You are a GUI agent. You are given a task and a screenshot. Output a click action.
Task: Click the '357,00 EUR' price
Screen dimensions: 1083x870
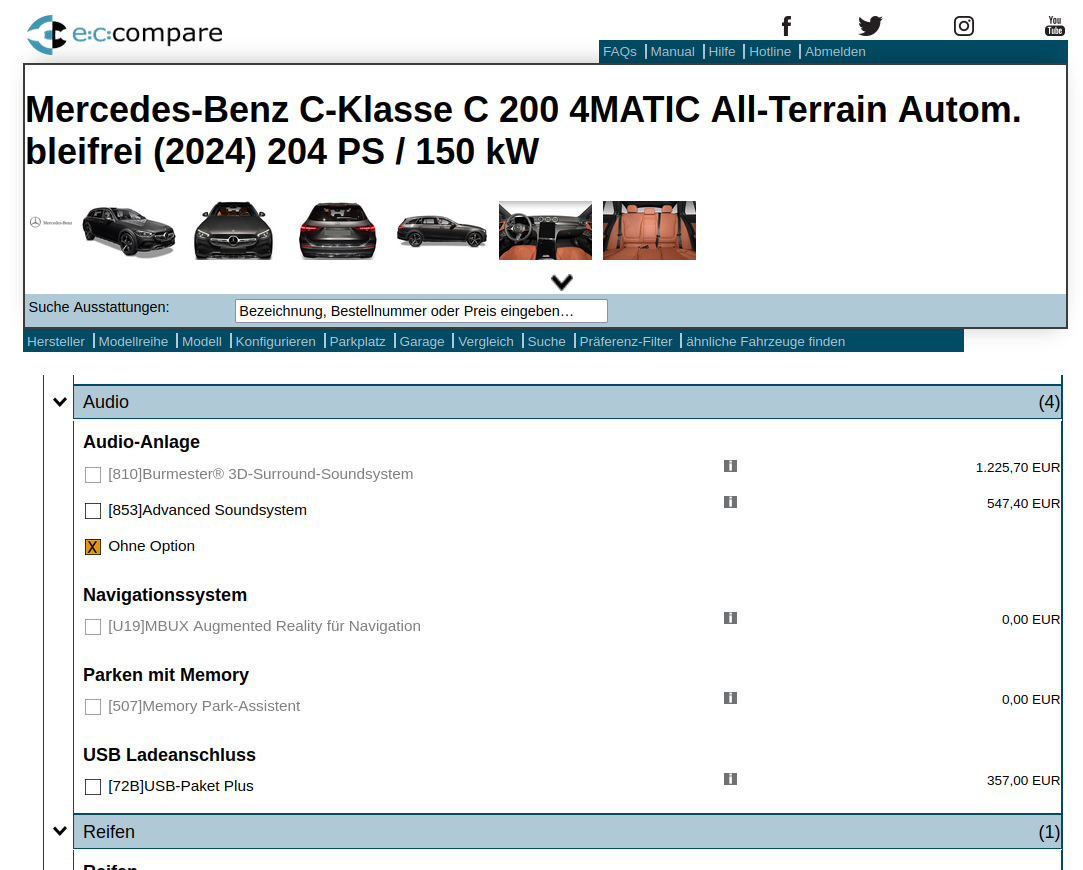(x=1023, y=780)
